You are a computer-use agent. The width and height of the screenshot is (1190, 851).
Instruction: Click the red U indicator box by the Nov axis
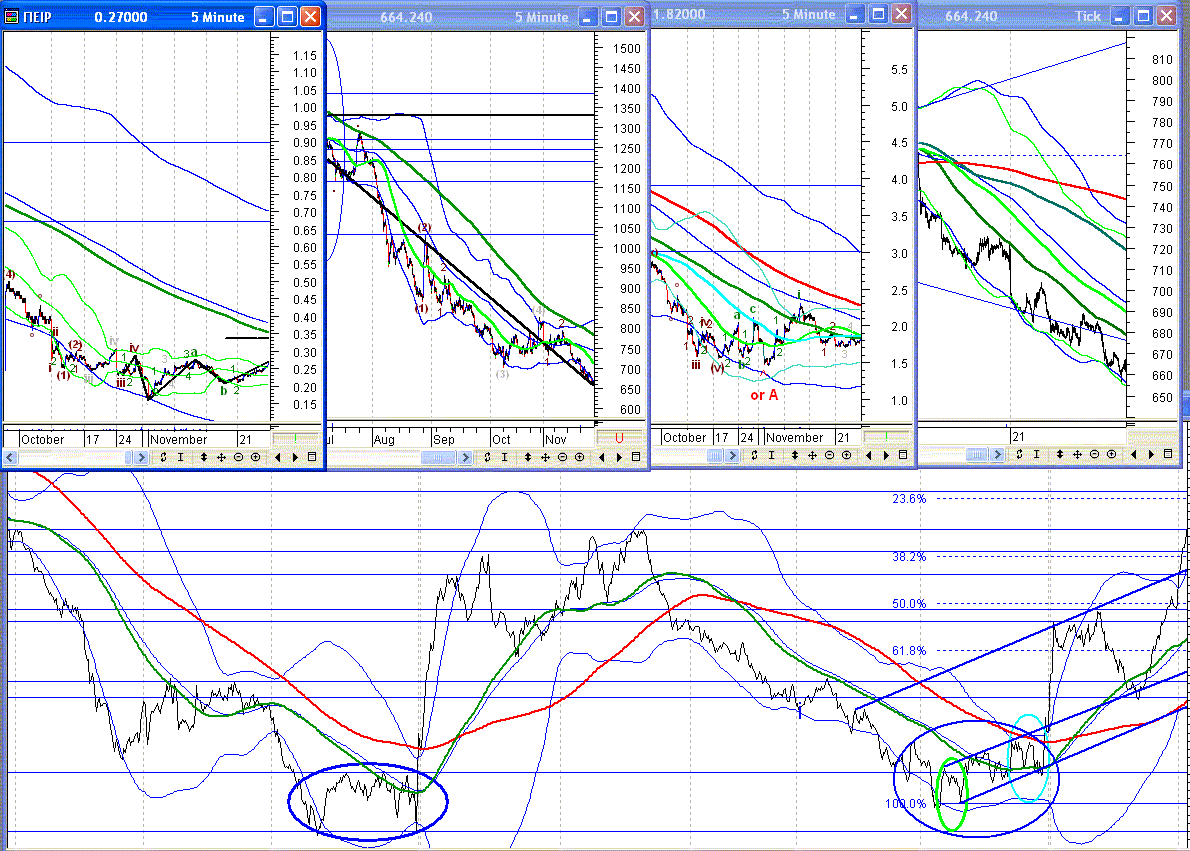pos(619,438)
